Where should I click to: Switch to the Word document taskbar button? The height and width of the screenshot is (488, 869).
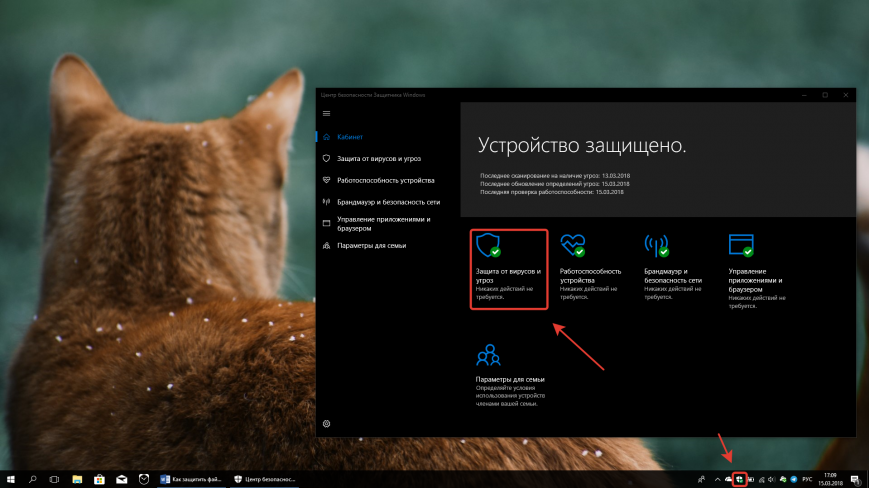tap(191, 479)
